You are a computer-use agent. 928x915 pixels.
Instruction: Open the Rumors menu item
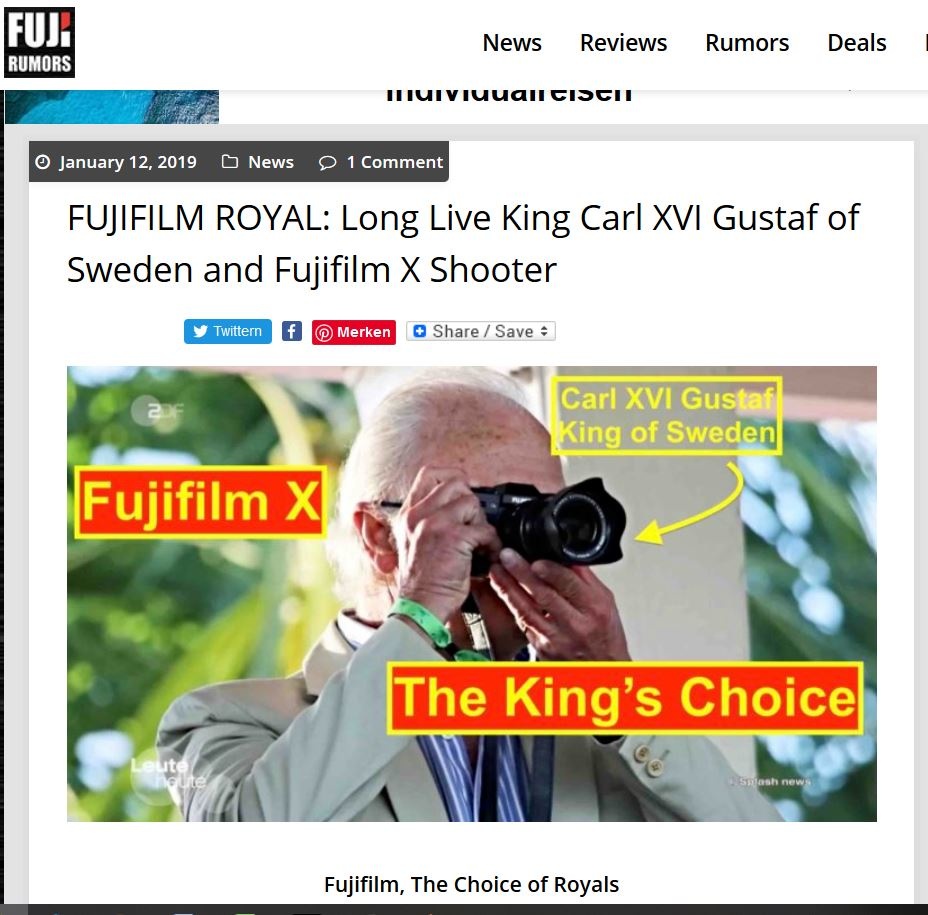click(747, 43)
